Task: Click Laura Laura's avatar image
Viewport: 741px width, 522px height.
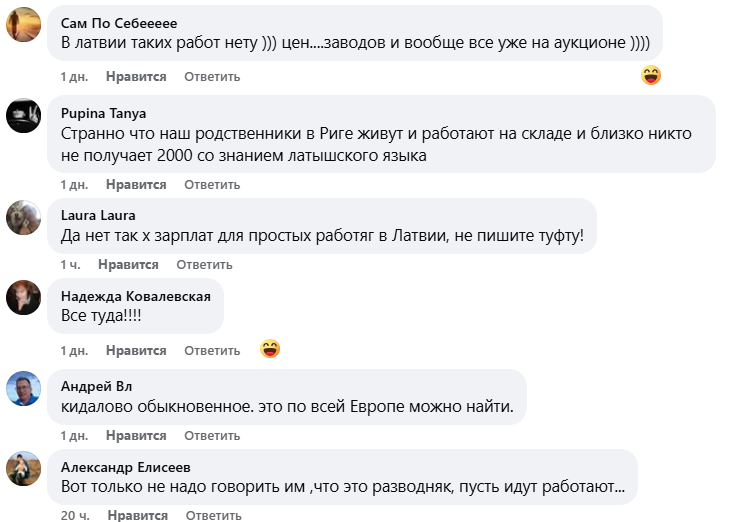Action: pyautogui.click(x=23, y=218)
